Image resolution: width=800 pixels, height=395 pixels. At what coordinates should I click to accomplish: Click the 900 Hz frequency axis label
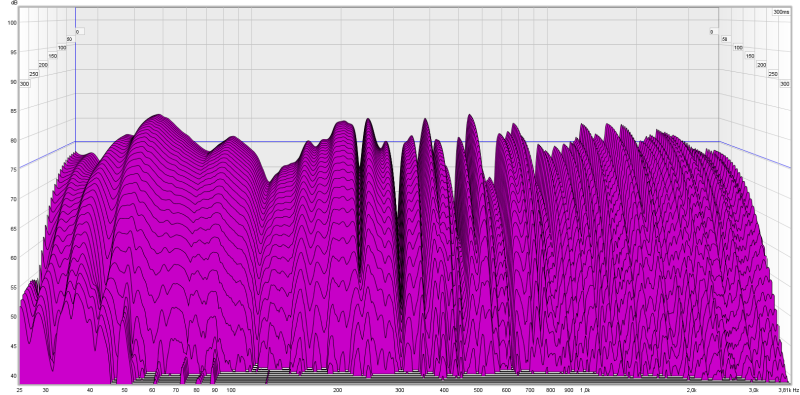(568, 390)
